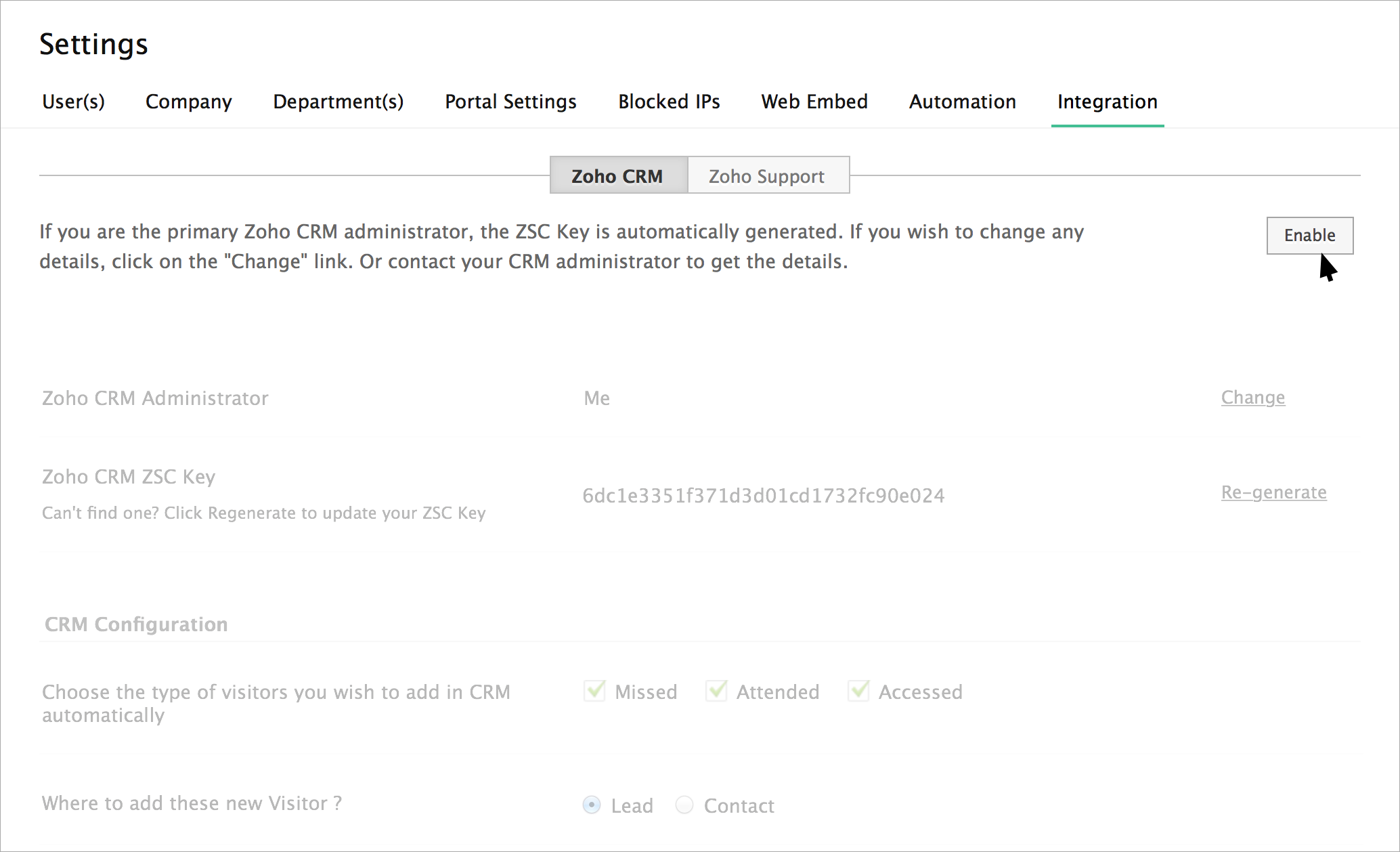
Task: Click the Change administrator link
Action: (1252, 398)
